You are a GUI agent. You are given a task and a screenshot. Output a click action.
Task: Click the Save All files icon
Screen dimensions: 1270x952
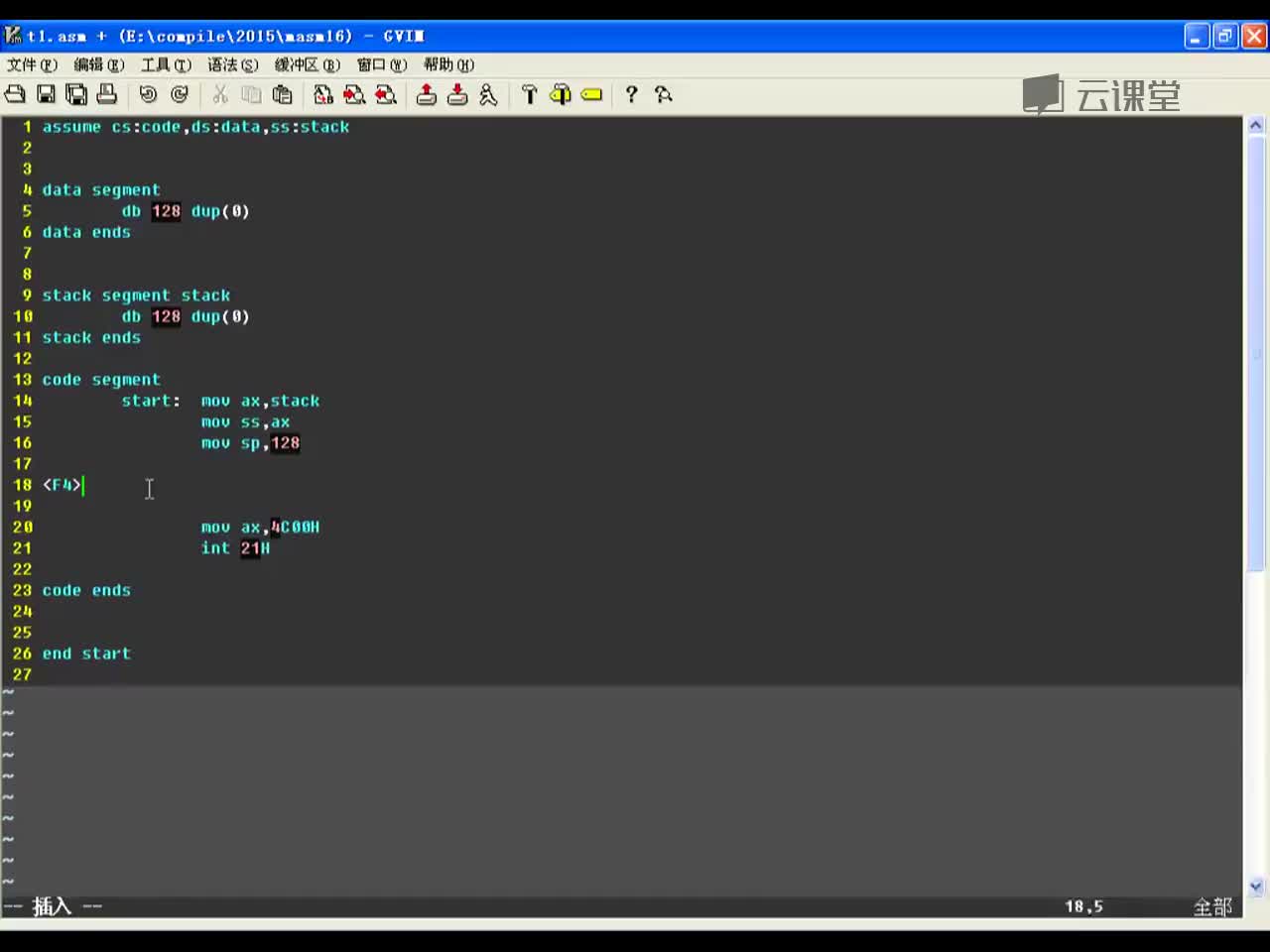click(76, 94)
